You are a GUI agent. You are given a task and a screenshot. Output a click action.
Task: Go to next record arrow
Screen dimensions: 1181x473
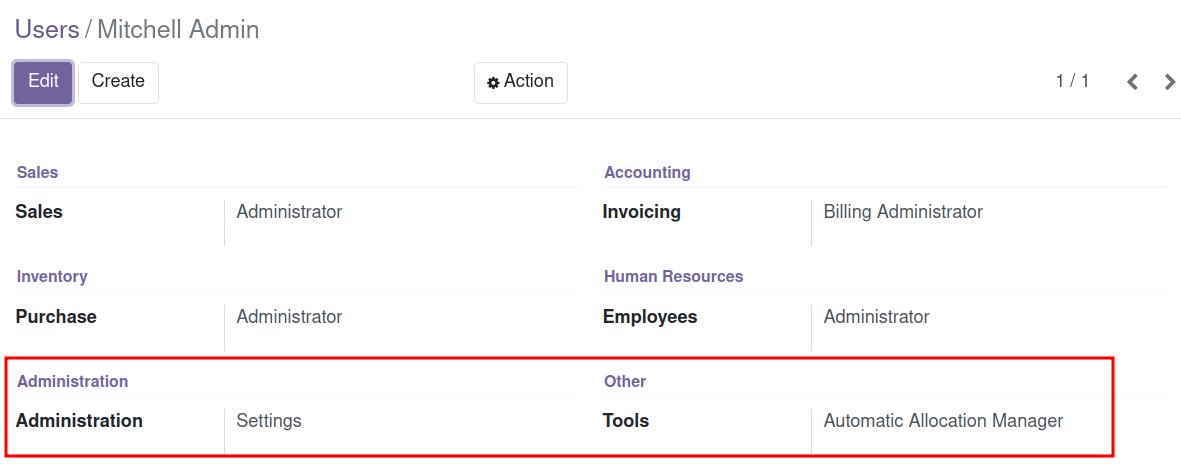tap(1170, 82)
